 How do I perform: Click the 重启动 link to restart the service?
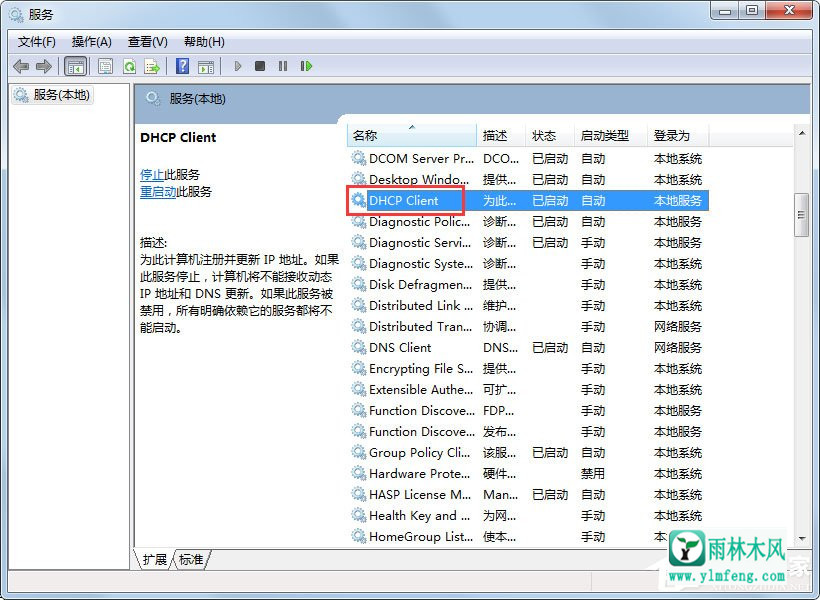[x=158, y=192]
